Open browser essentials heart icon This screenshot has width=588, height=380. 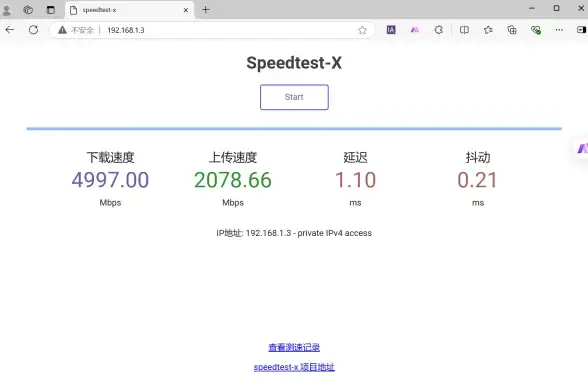536,30
